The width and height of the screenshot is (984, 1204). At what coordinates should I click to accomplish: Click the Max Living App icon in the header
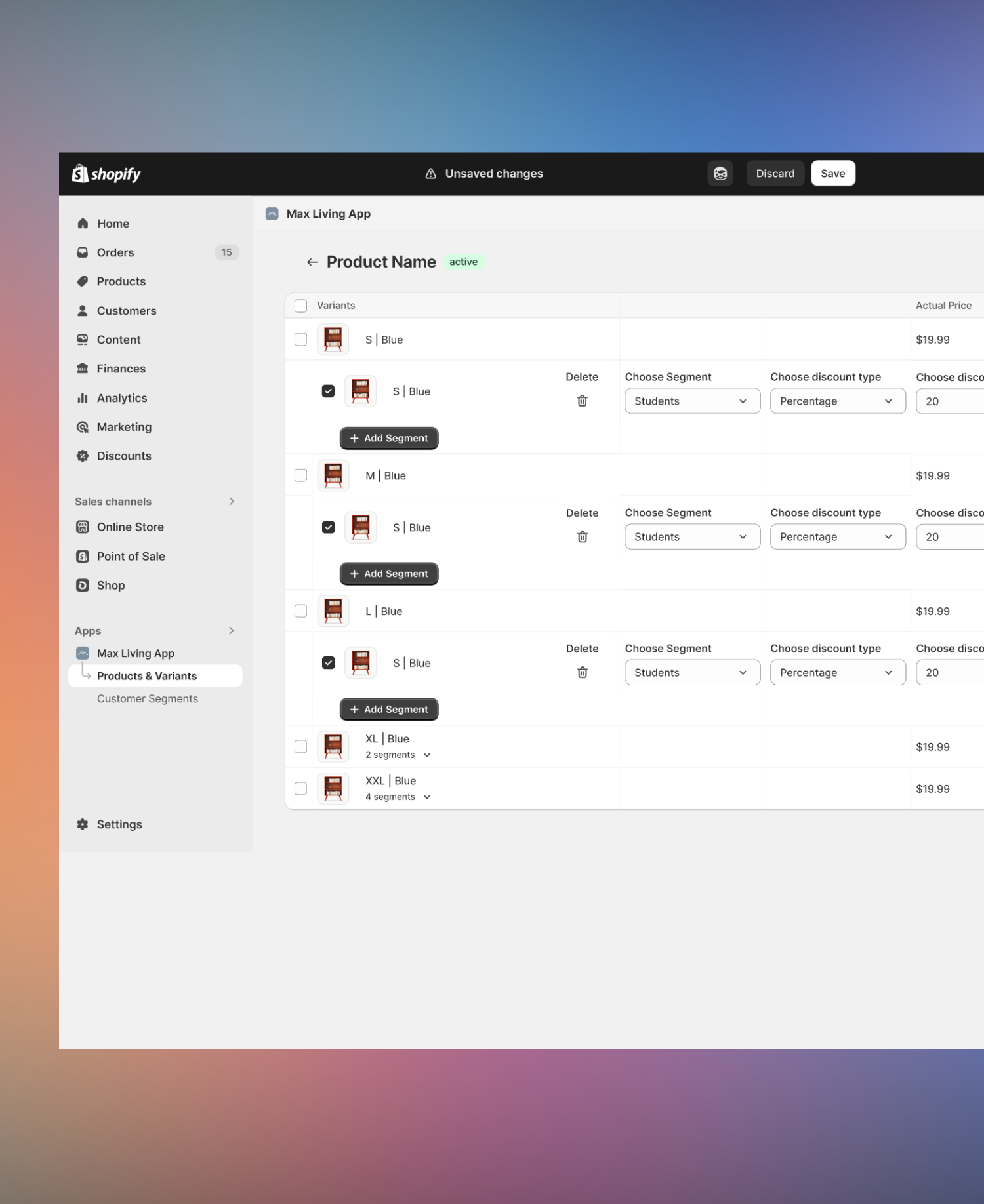pyautogui.click(x=272, y=214)
